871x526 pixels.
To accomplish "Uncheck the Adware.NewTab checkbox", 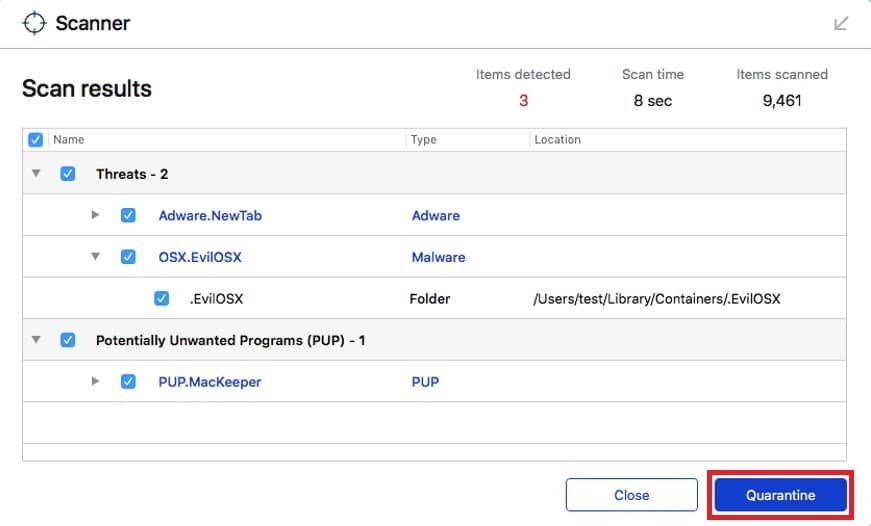I will tap(128, 216).
